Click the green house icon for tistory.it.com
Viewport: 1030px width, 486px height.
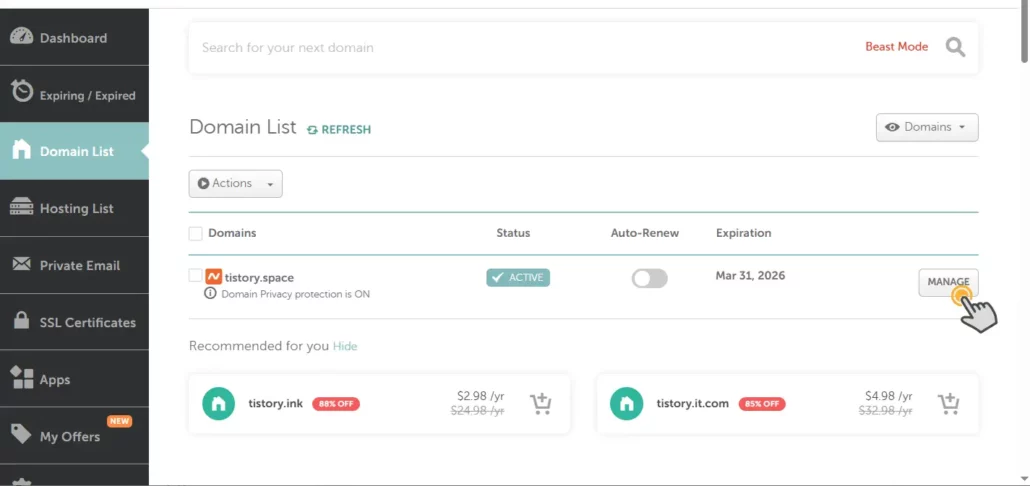pos(627,404)
